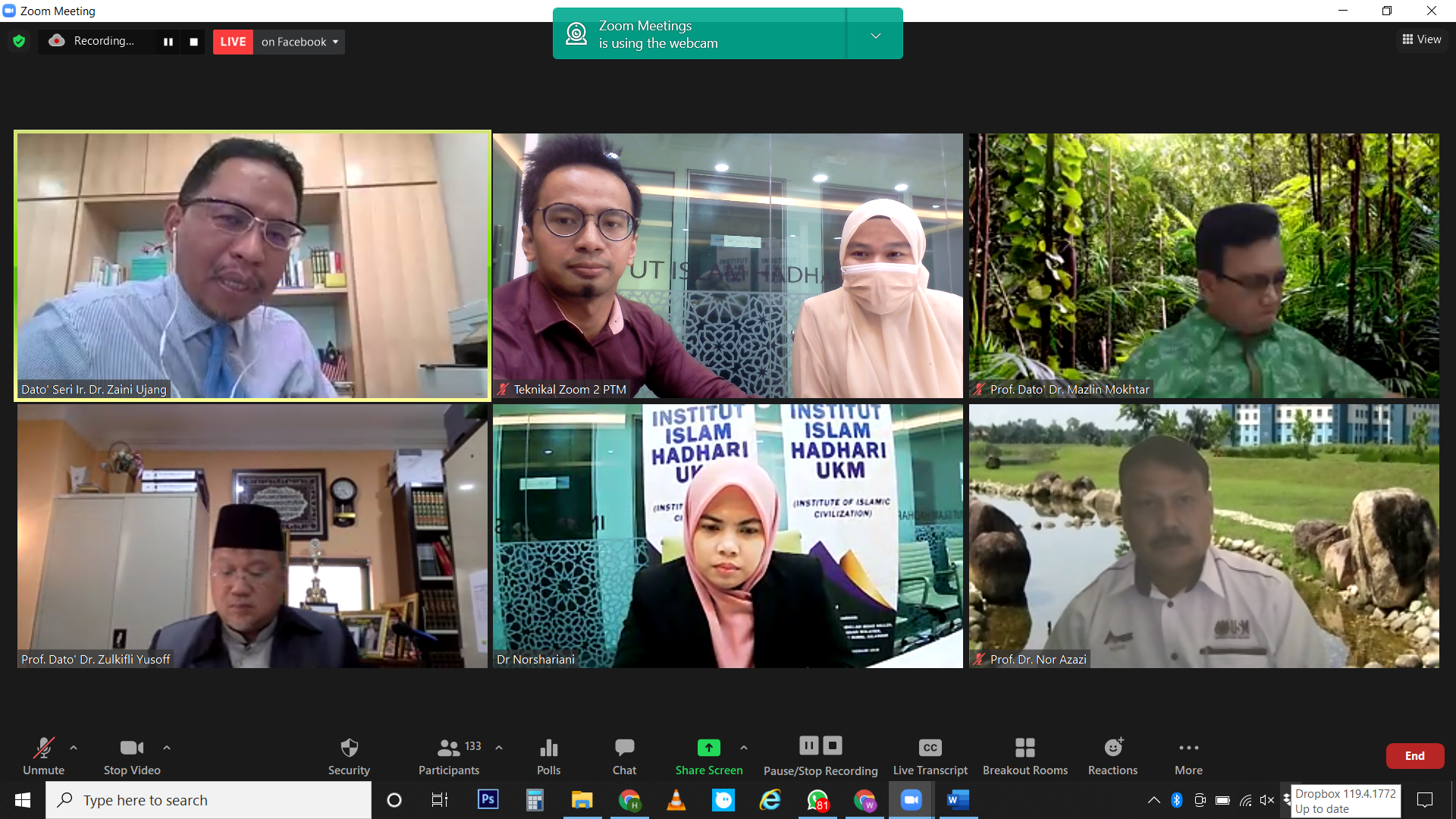
Task: Open the Security shield menu
Action: (349, 755)
